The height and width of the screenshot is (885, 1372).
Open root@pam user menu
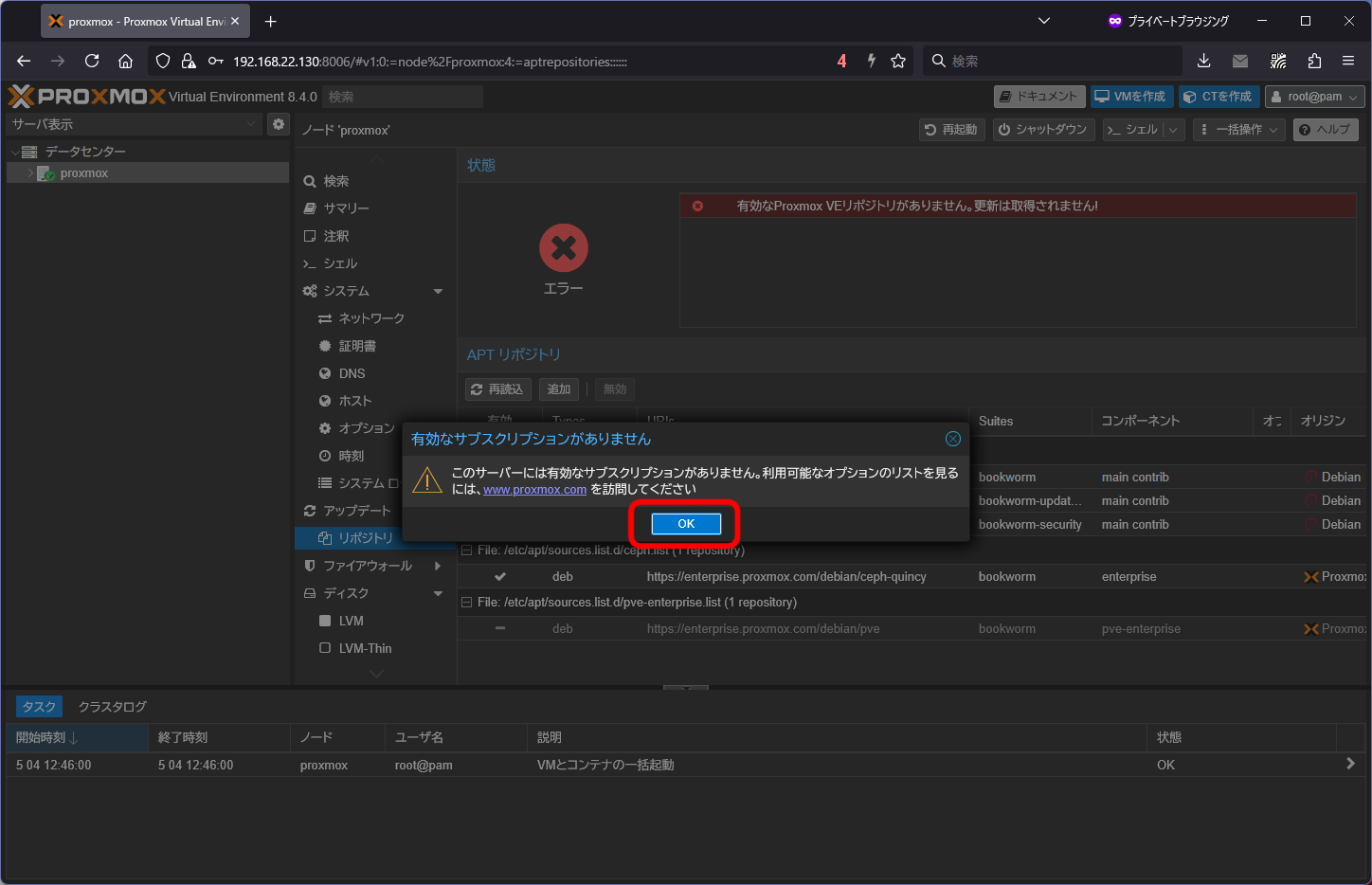pos(1314,97)
